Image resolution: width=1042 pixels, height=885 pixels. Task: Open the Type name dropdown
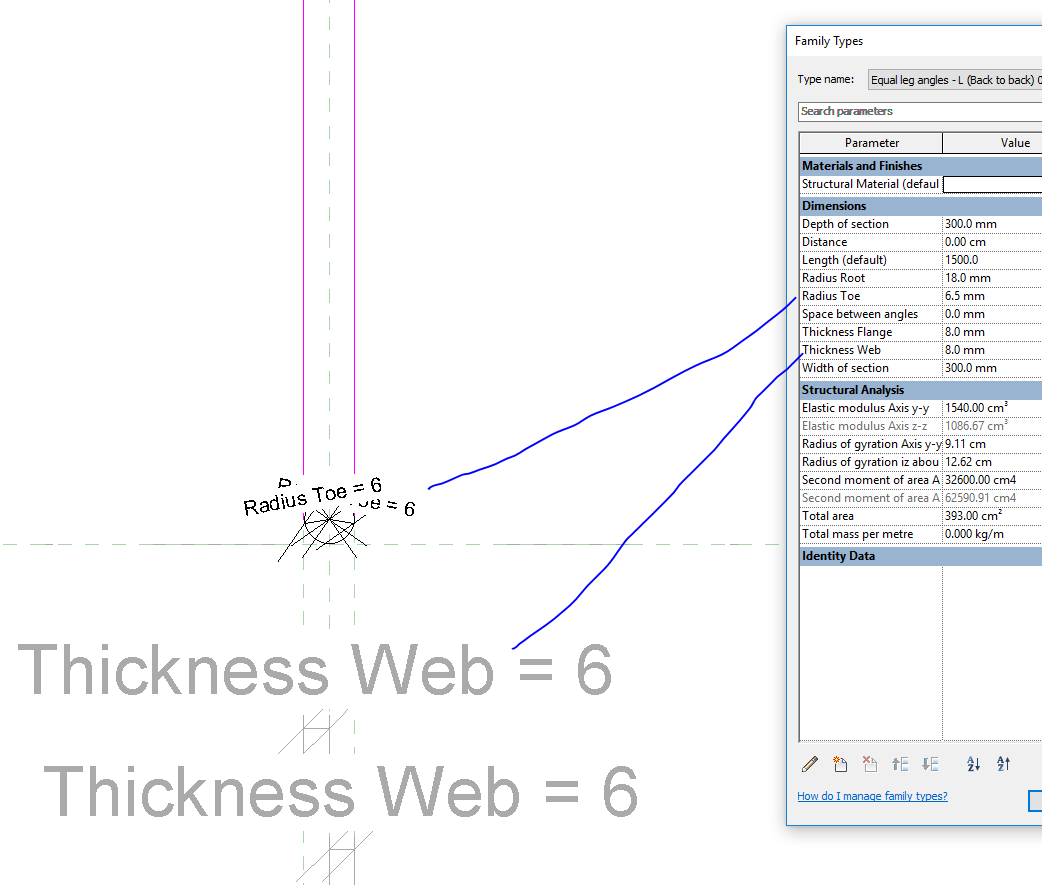point(955,80)
